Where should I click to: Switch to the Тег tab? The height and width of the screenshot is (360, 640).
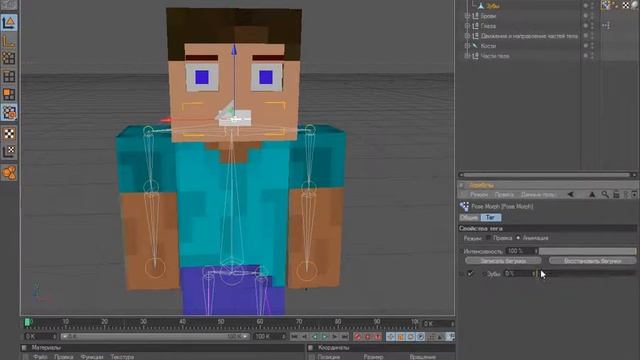point(491,218)
